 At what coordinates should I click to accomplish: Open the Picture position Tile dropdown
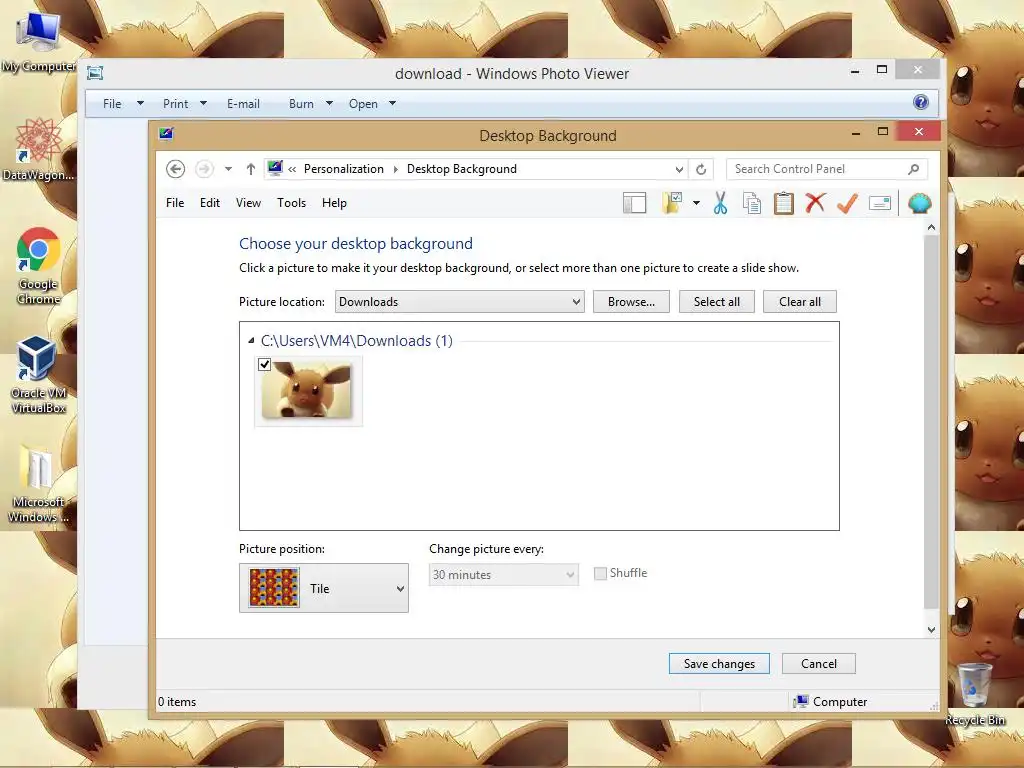pos(324,588)
